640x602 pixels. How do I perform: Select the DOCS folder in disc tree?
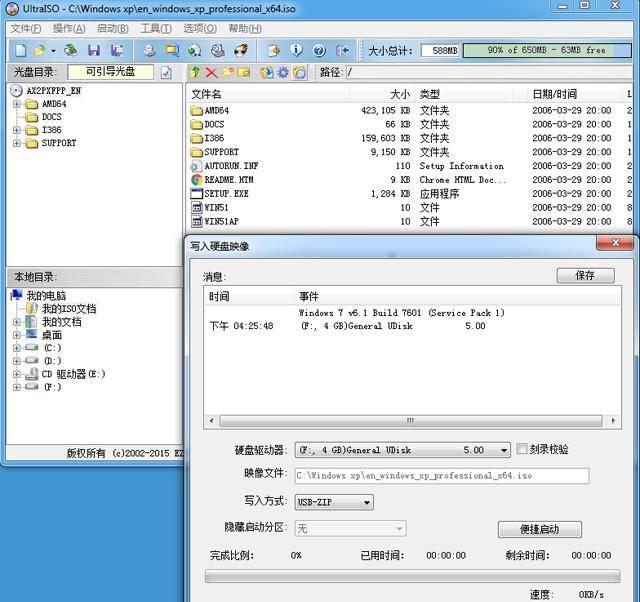click(x=51, y=117)
